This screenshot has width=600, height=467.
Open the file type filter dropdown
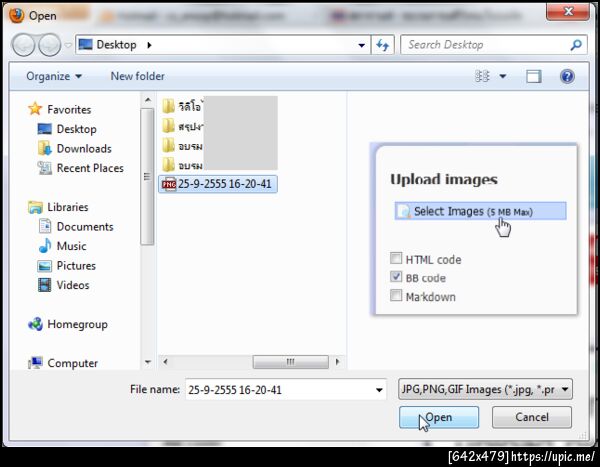coord(485,389)
